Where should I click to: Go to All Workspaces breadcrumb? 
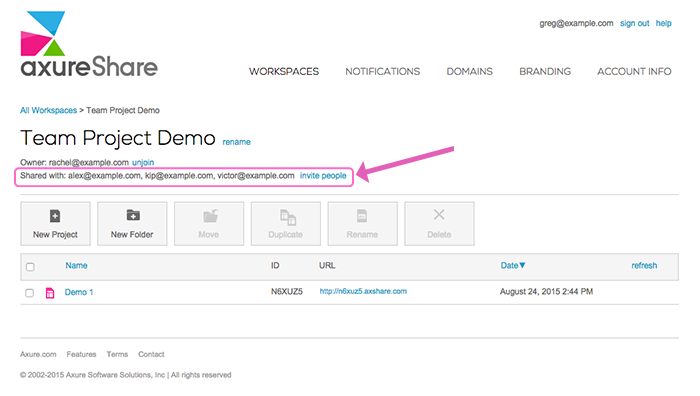click(x=48, y=110)
